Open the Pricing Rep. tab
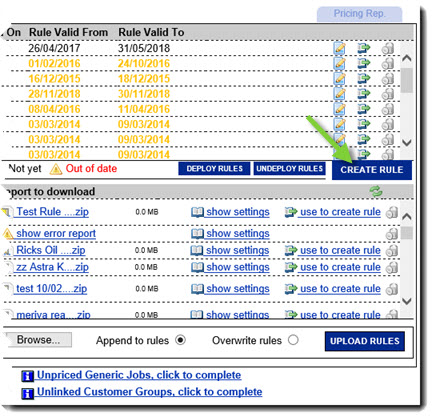 359,14
